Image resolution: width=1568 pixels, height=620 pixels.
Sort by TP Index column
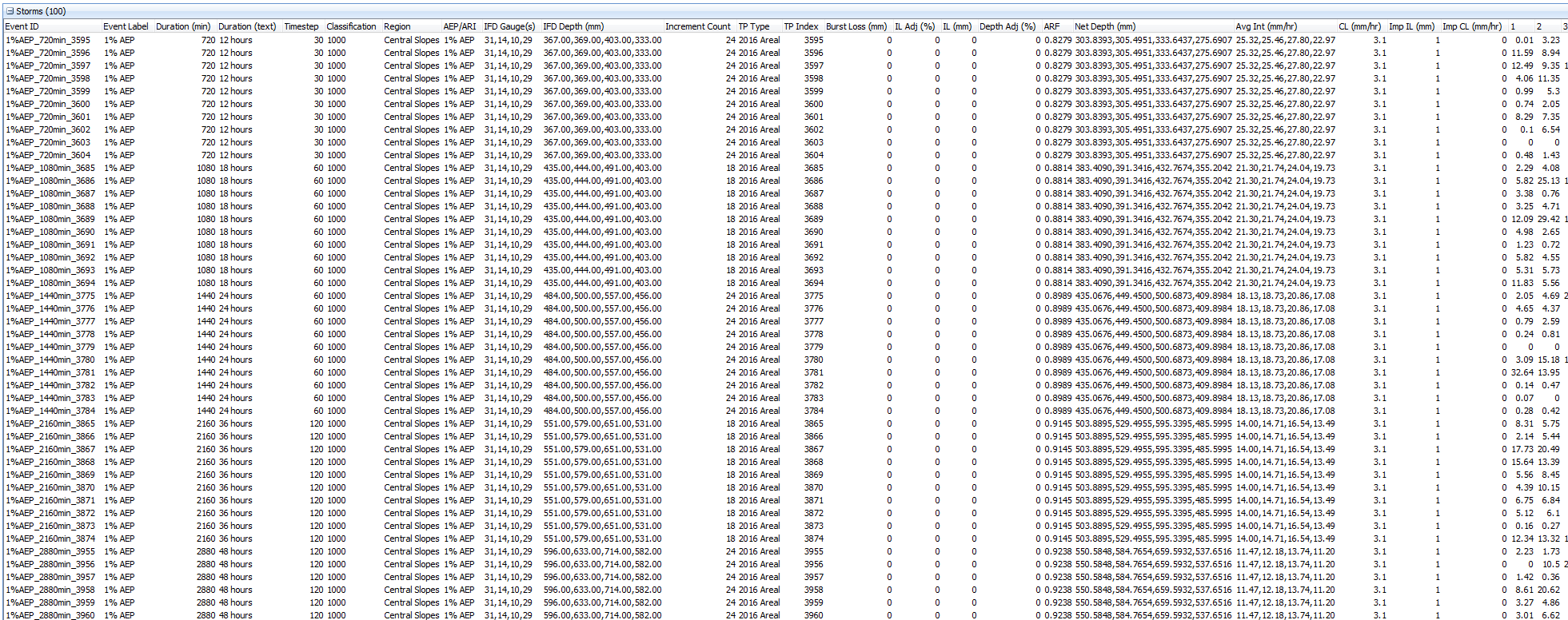[x=800, y=26]
